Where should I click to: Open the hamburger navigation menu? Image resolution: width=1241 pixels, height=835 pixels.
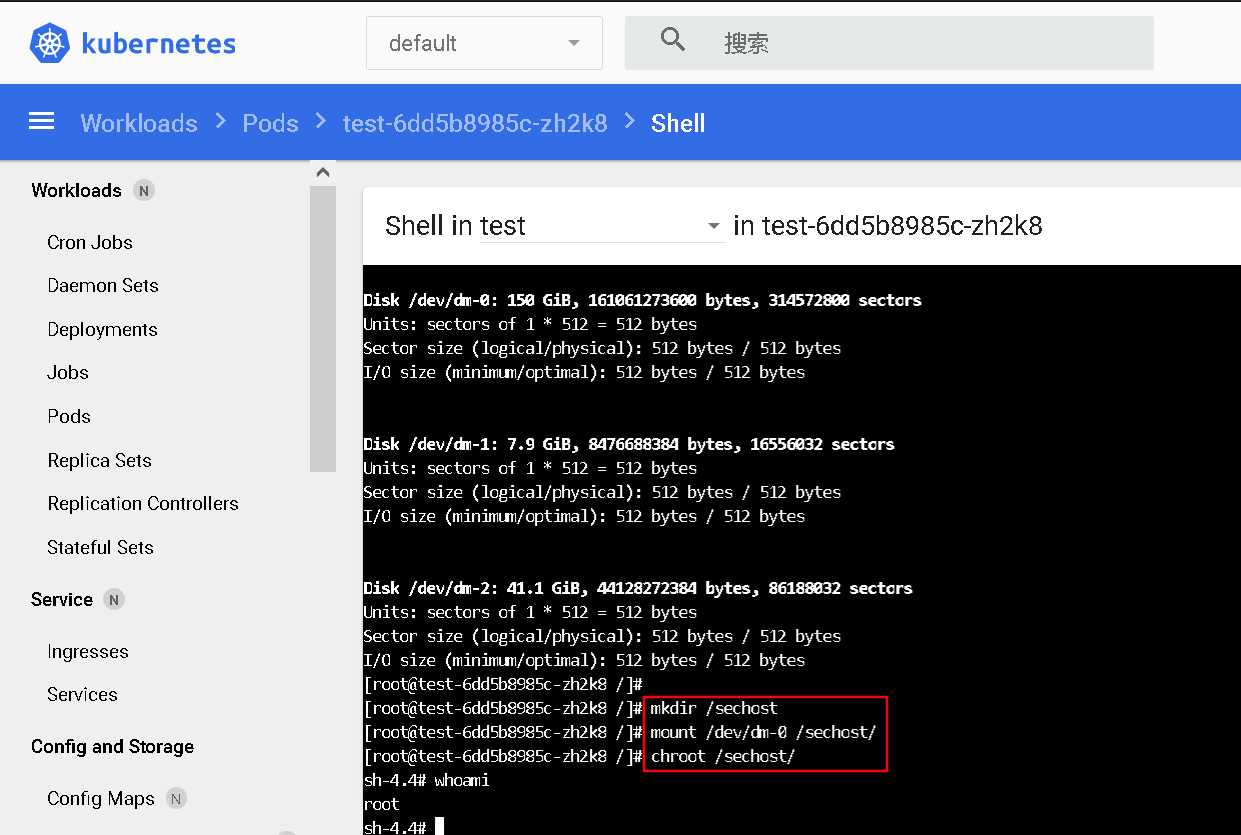(41, 122)
